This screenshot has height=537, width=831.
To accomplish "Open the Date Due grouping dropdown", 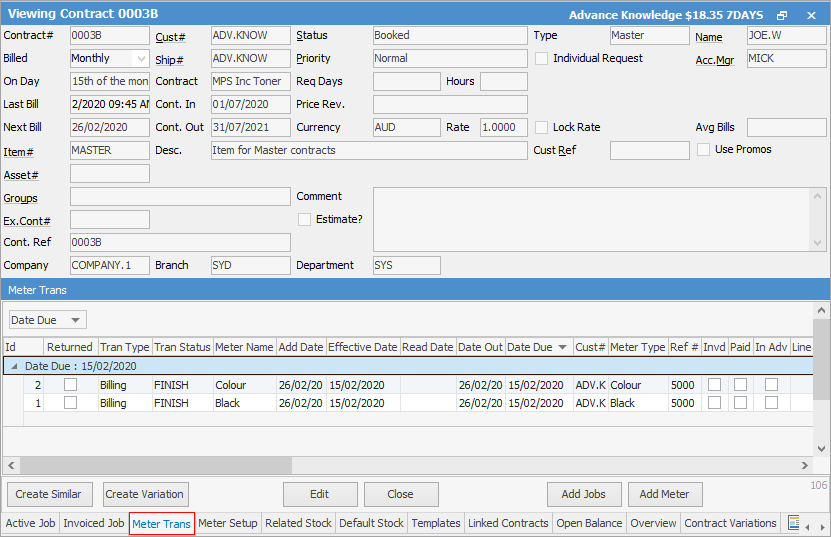I will click(77, 320).
